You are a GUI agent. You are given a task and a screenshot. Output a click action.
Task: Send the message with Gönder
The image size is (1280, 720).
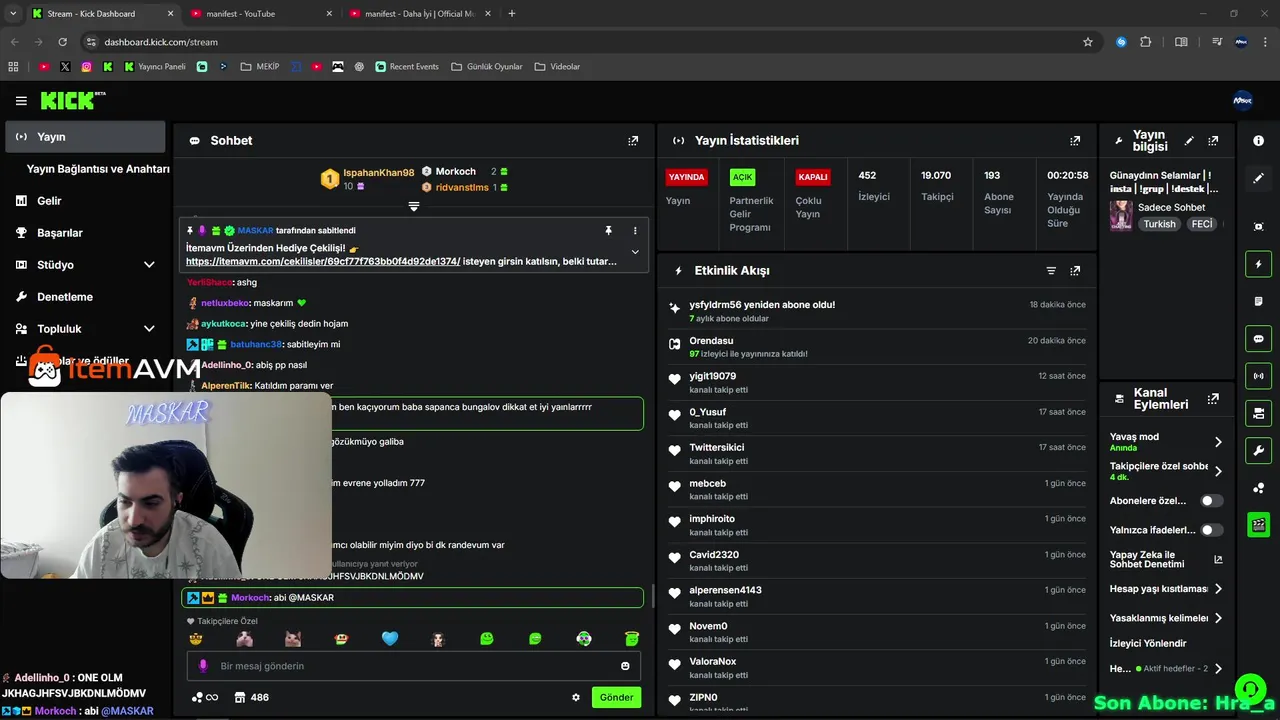pyautogui.click(x=616, y=697)
